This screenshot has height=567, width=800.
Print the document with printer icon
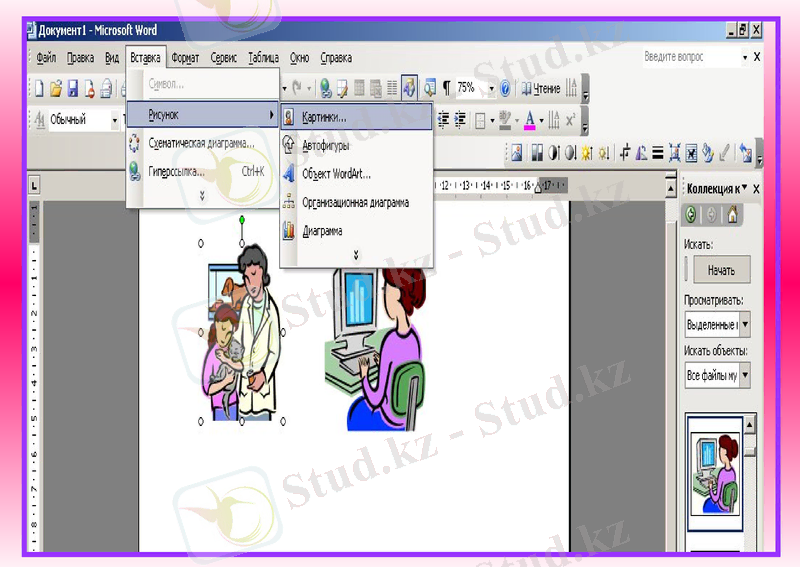106,89
